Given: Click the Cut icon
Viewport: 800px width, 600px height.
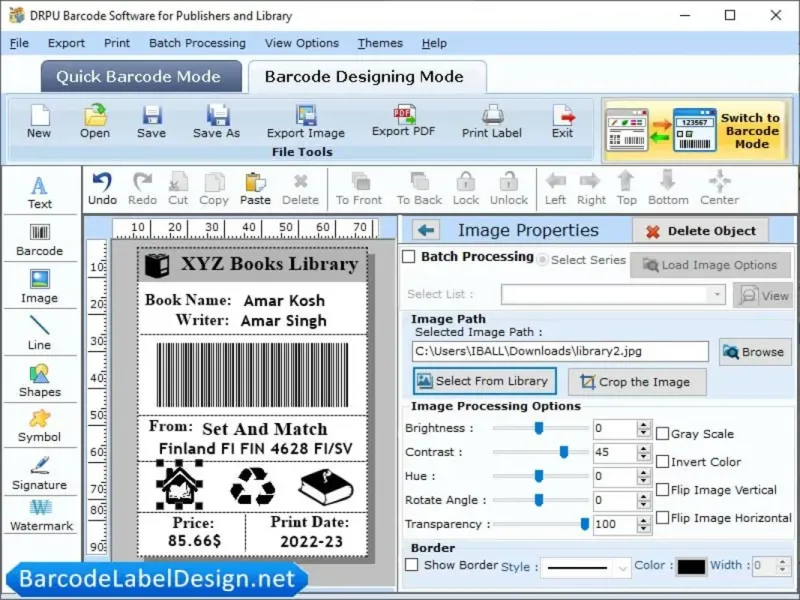Looking at the screenshot, I should (178, 189).
